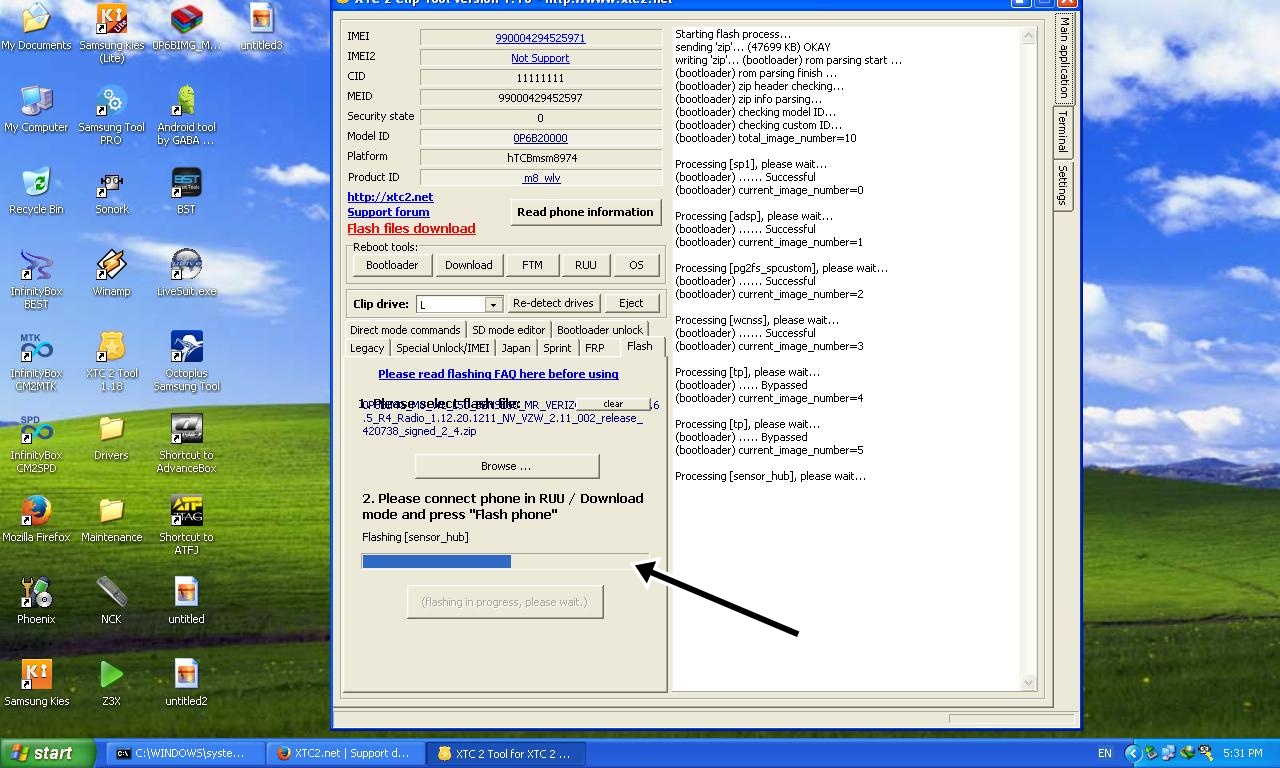Click 5:31 PM system clock

1242,753
